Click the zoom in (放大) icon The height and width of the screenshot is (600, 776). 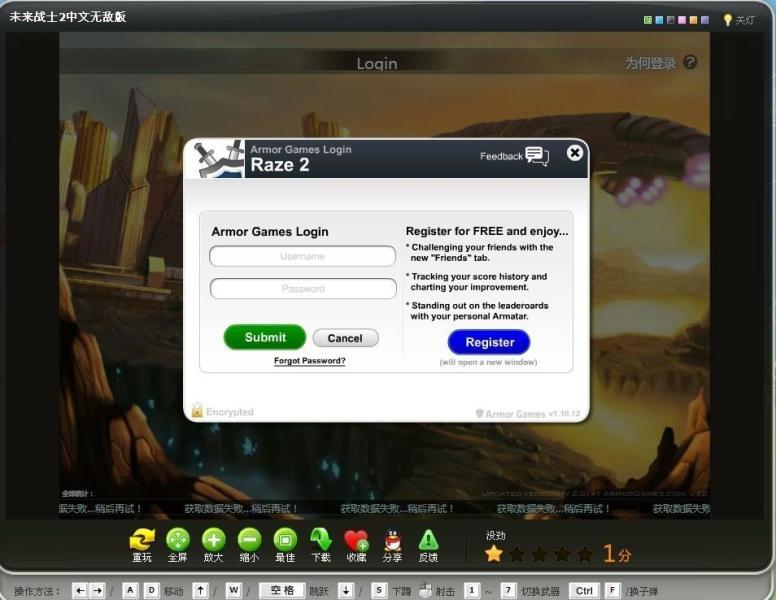213,540
